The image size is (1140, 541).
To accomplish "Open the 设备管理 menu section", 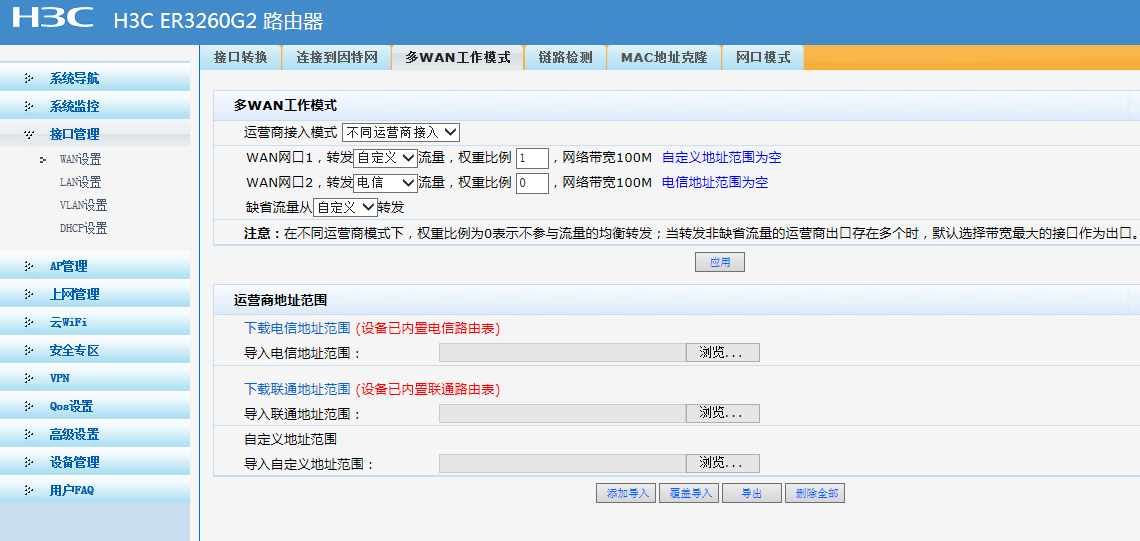I will pyautogui.click(x=95, y=462).
